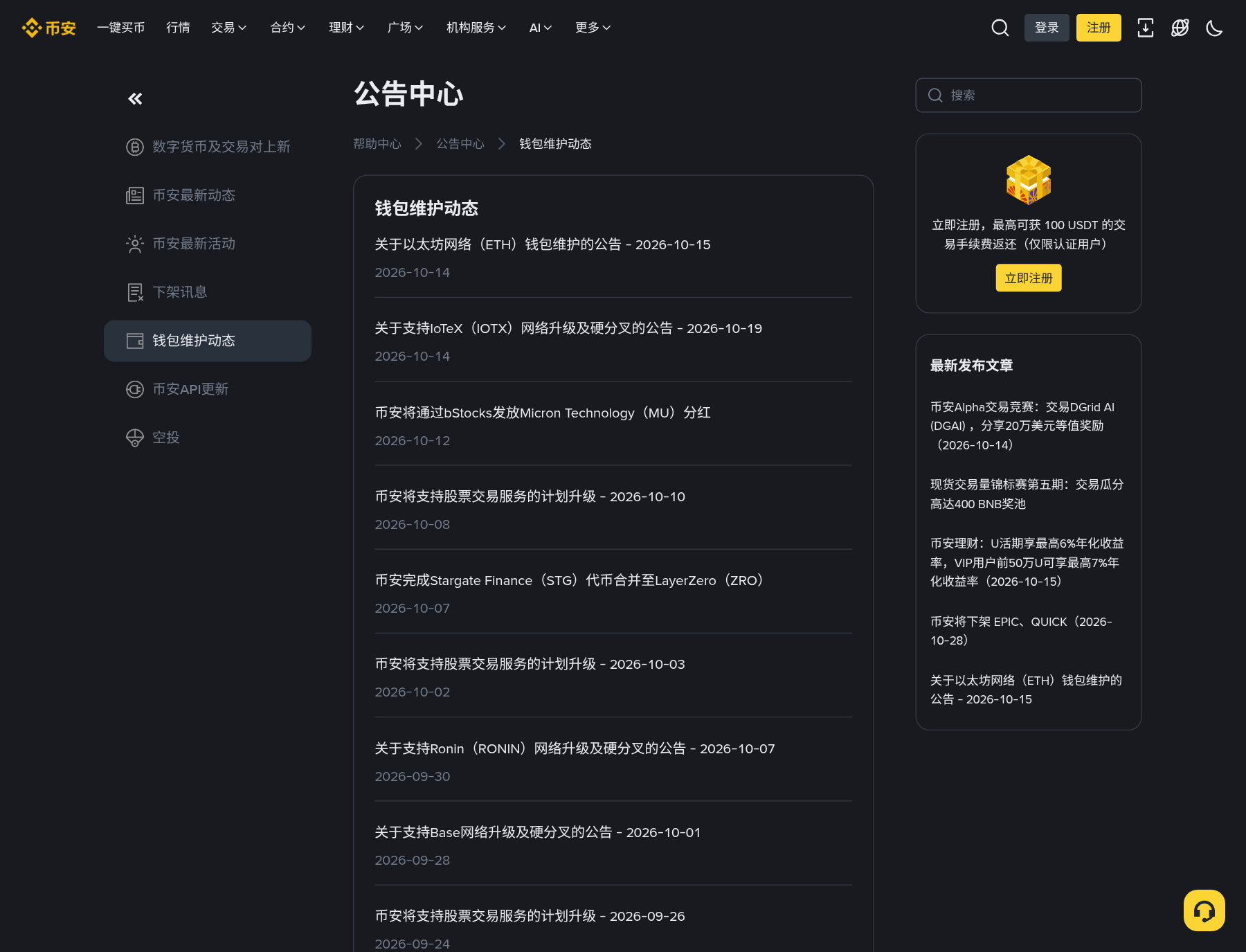Click the 登录 button
This screenshot has width=1246, height=952.
[1047, 28]
